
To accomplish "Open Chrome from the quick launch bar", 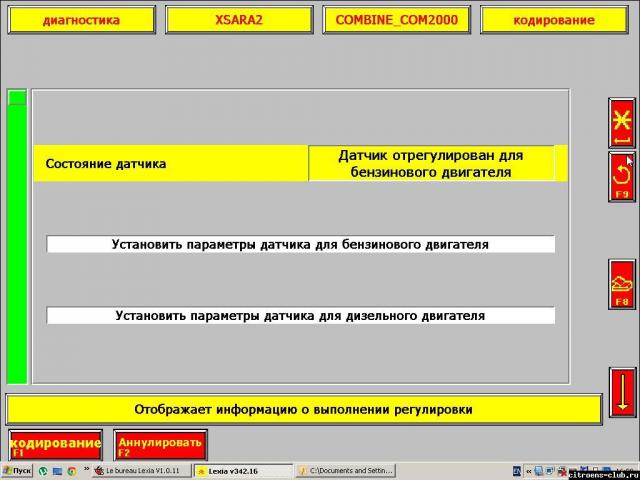I will point(72,471).
